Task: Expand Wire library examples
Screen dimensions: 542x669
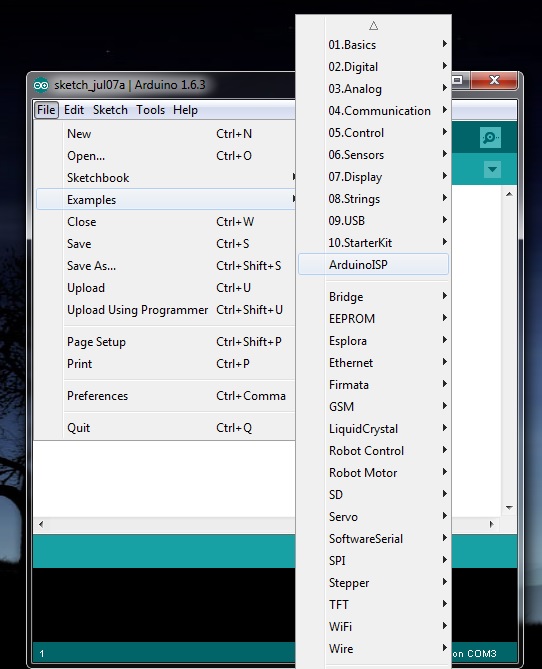Action: 373,649
